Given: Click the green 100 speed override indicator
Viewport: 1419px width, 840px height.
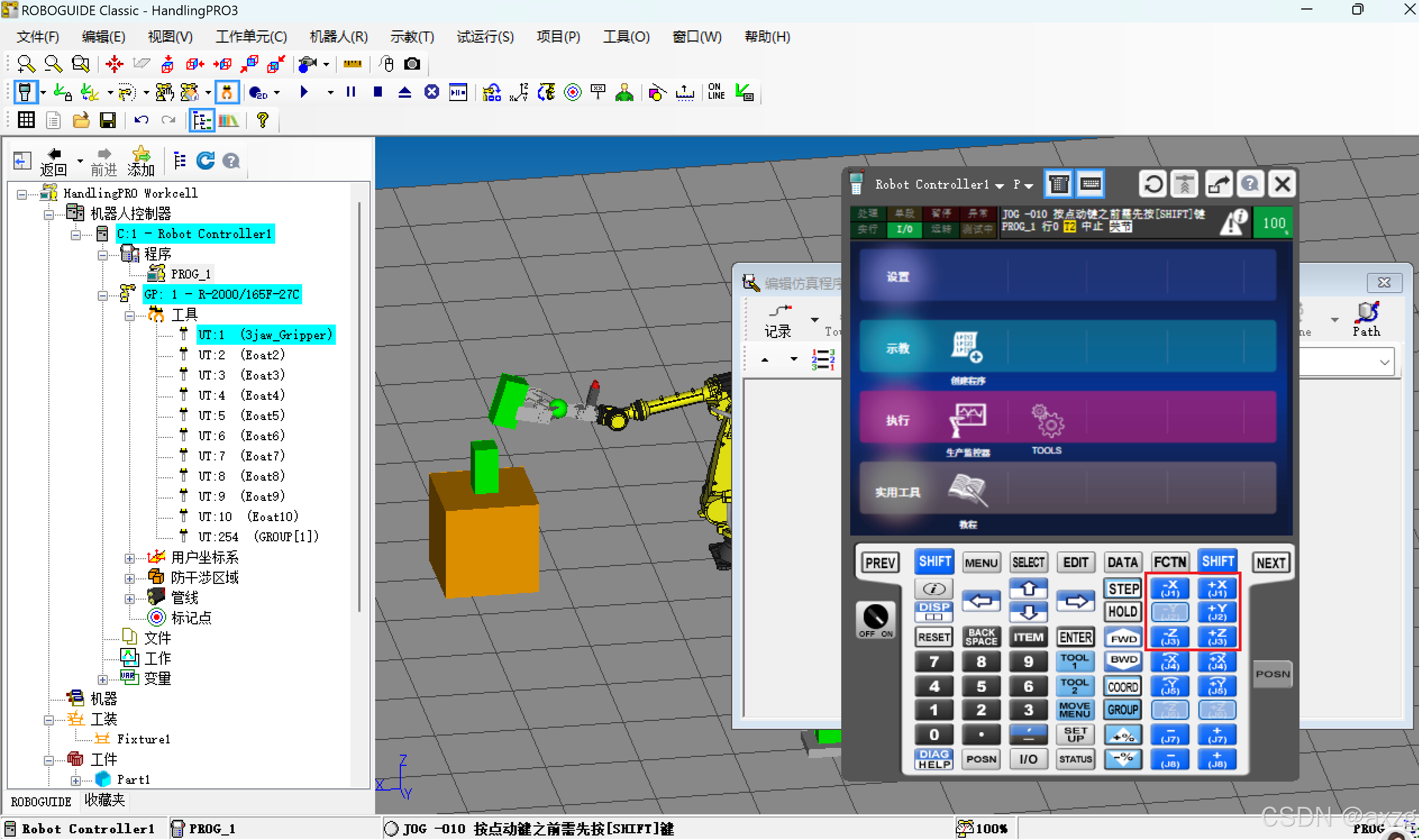Looking at the screenshot, I should [x=1273, y=223].
